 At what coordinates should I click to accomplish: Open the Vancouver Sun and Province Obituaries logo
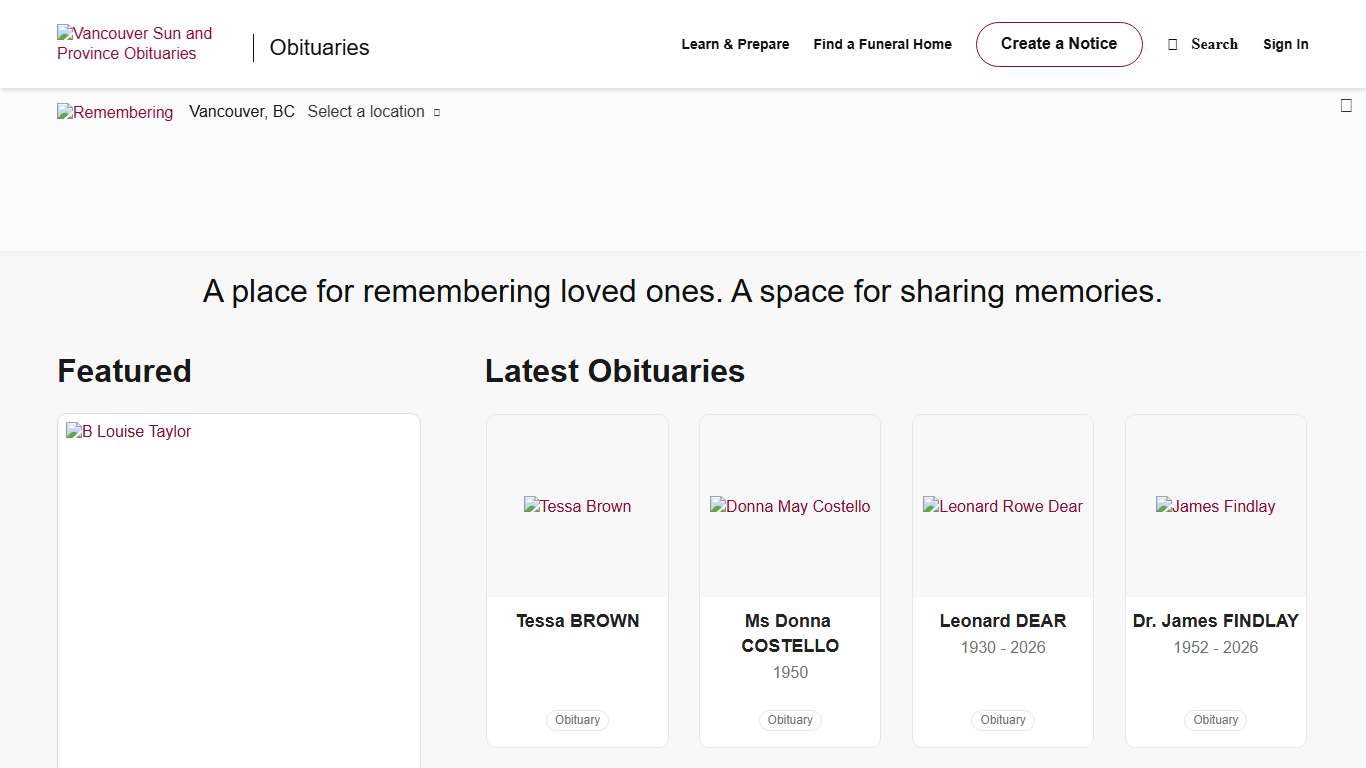click(x=135, y=43)
